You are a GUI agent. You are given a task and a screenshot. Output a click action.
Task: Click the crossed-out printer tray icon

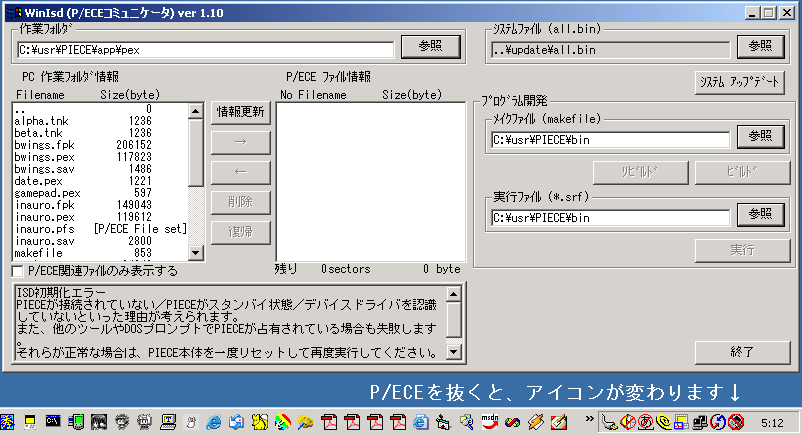(x=736, y=422)
